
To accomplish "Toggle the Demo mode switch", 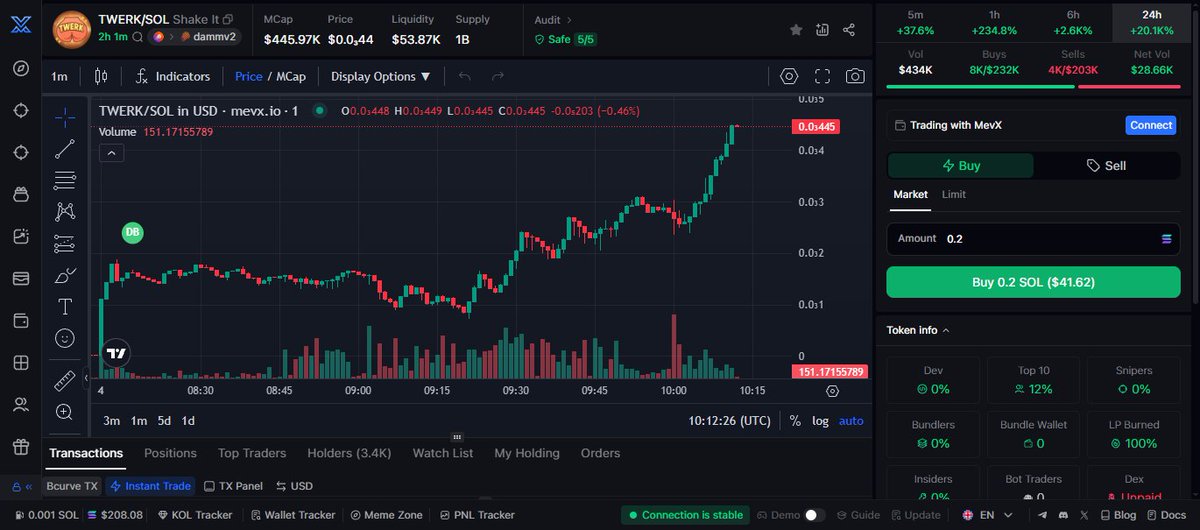I will click(x=815, y=515).
